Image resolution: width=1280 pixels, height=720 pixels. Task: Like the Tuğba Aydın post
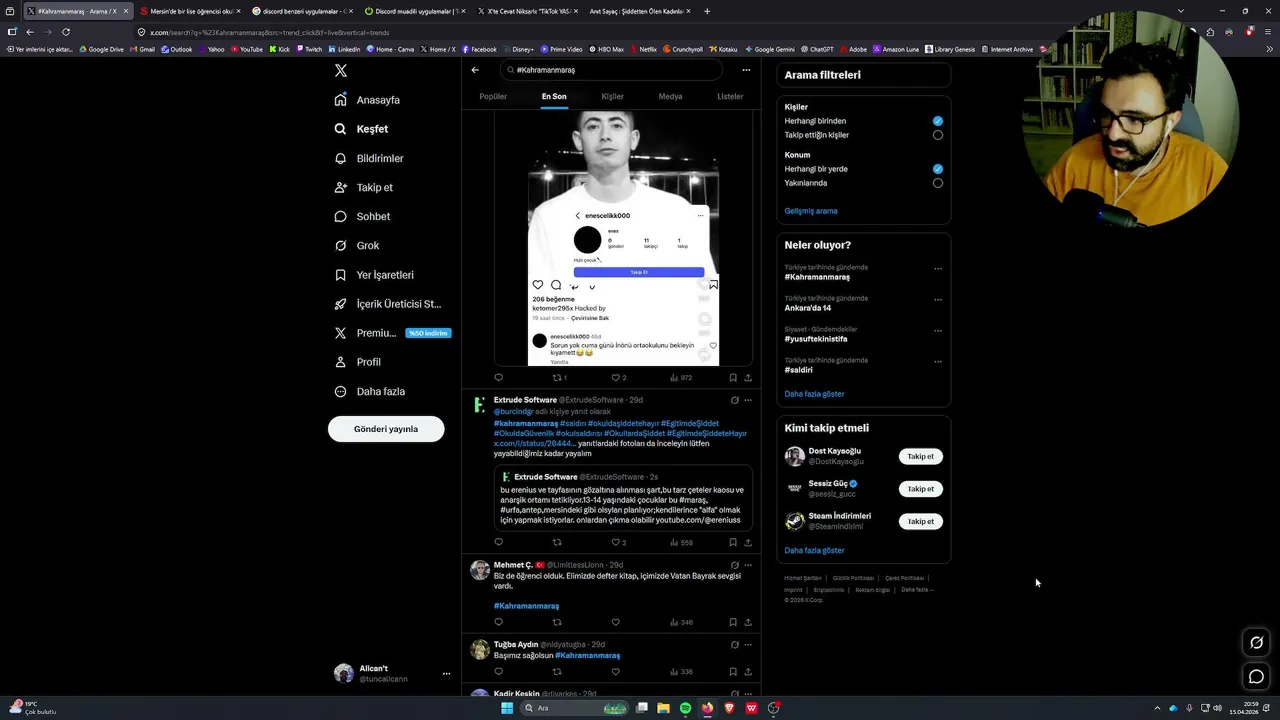click(x=615, y=671)
